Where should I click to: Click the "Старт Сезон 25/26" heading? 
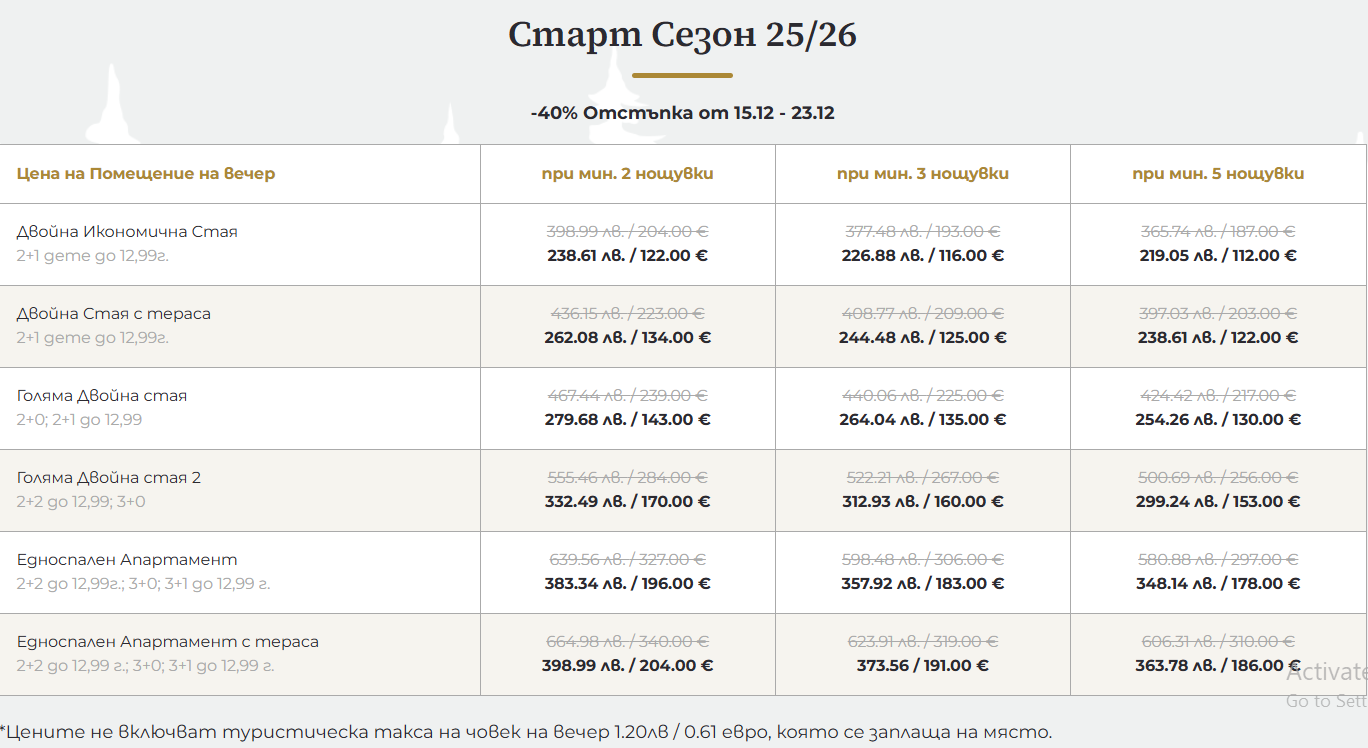[682, 35]
